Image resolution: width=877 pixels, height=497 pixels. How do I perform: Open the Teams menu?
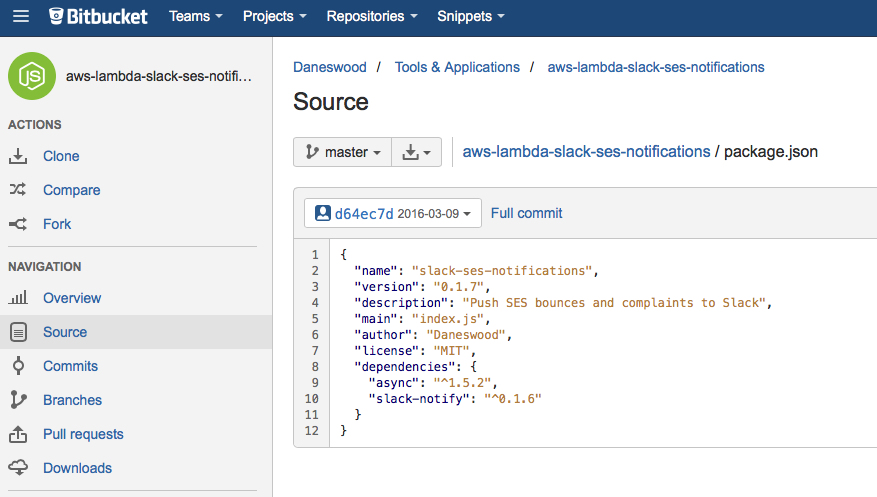196,16
